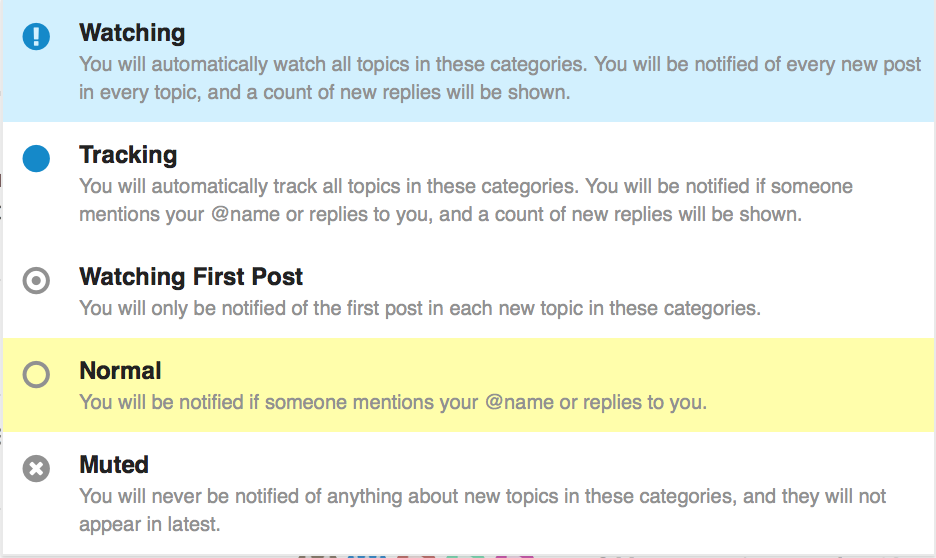Choose the Tracking option title

[x=128, y=155]
